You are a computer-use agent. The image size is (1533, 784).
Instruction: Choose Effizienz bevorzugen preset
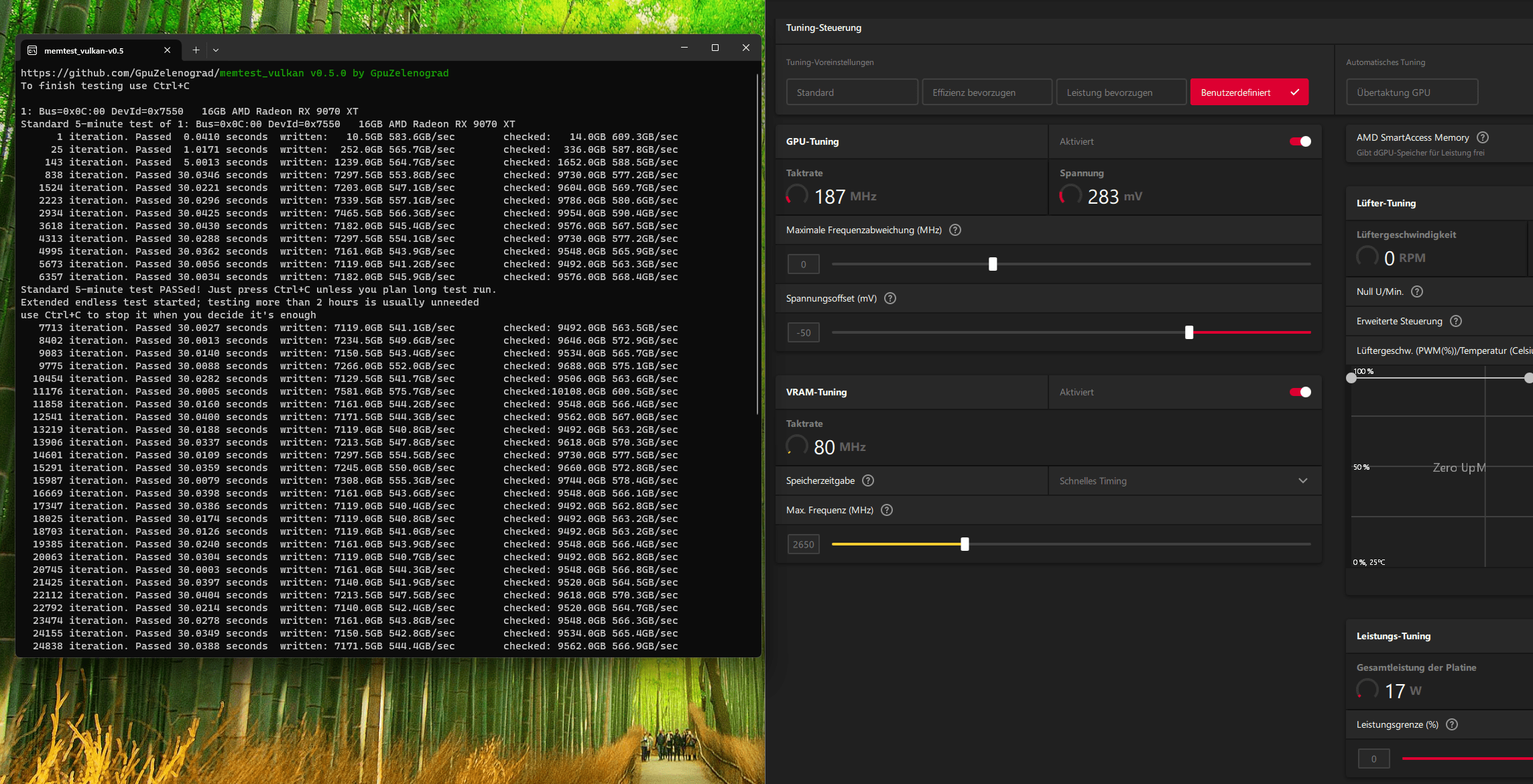point(986,92)
